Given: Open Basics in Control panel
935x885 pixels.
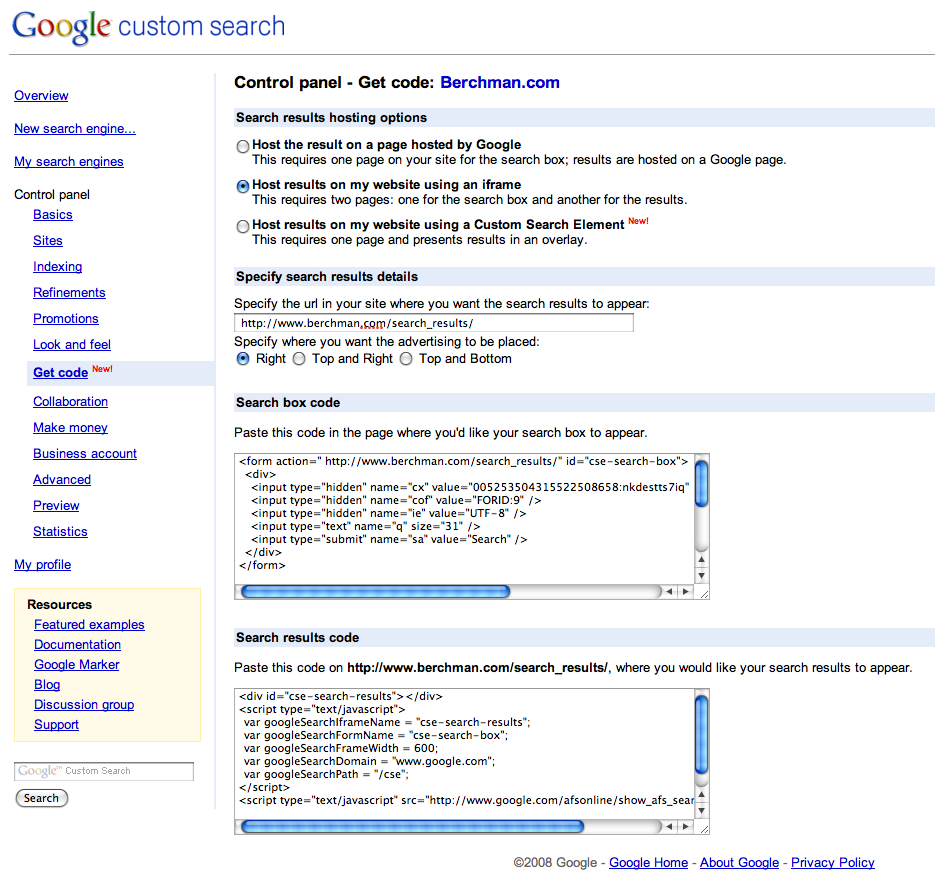Looking at the screenshot, I should 52,215.
